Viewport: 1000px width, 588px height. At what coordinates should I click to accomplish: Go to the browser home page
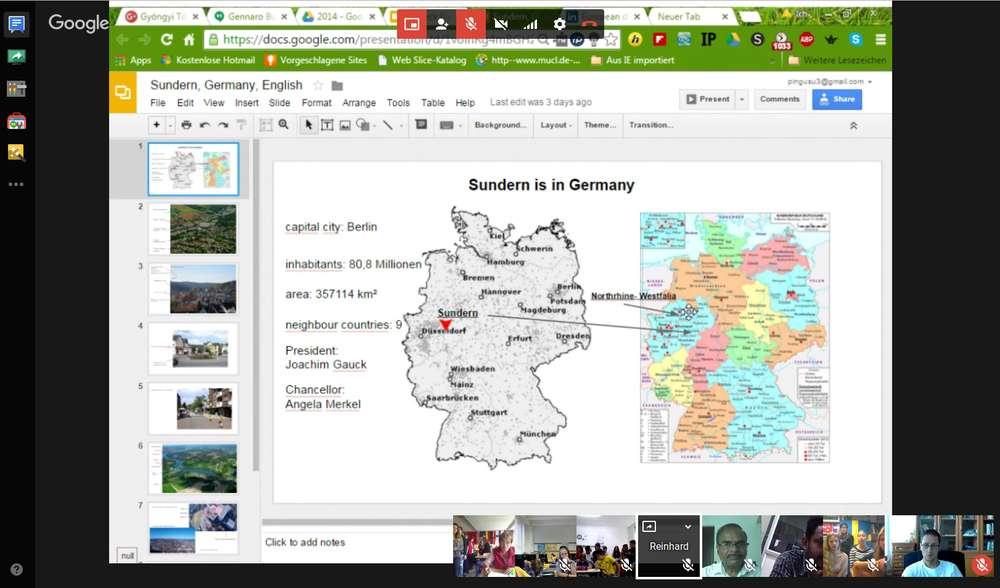pos(189,40)
